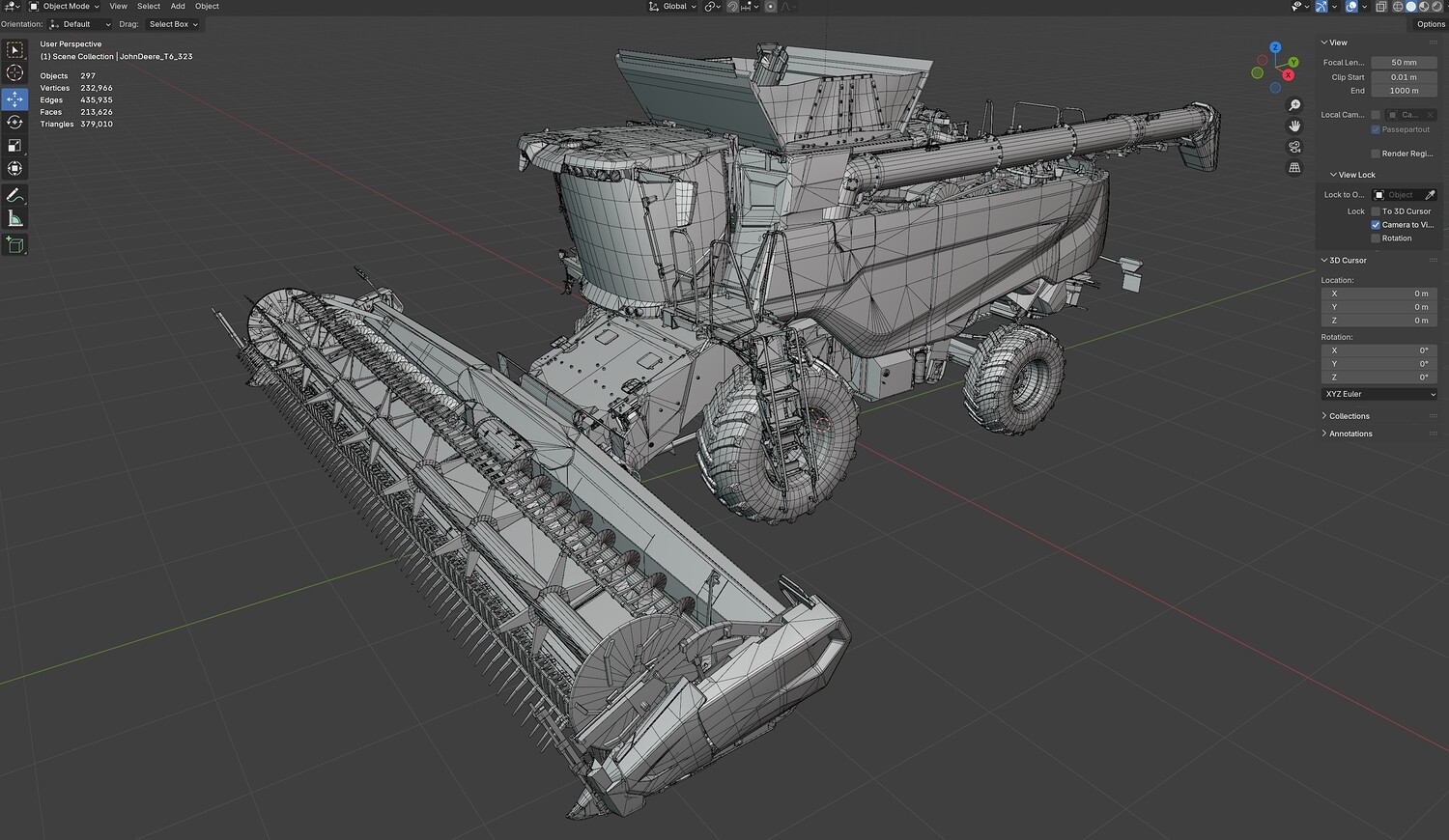
Task: Enable Local Camera checkbox
Action: pos(1376,115)
